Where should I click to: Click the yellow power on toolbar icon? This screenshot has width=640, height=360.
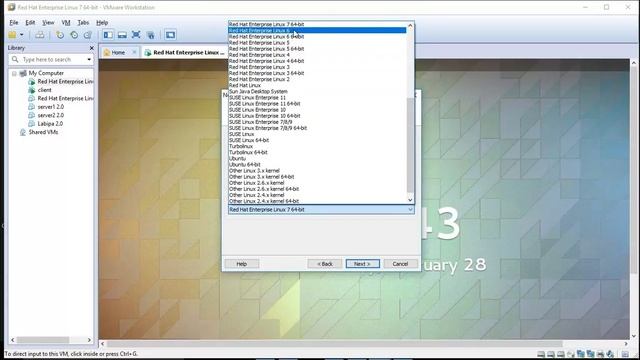[12, 35]
